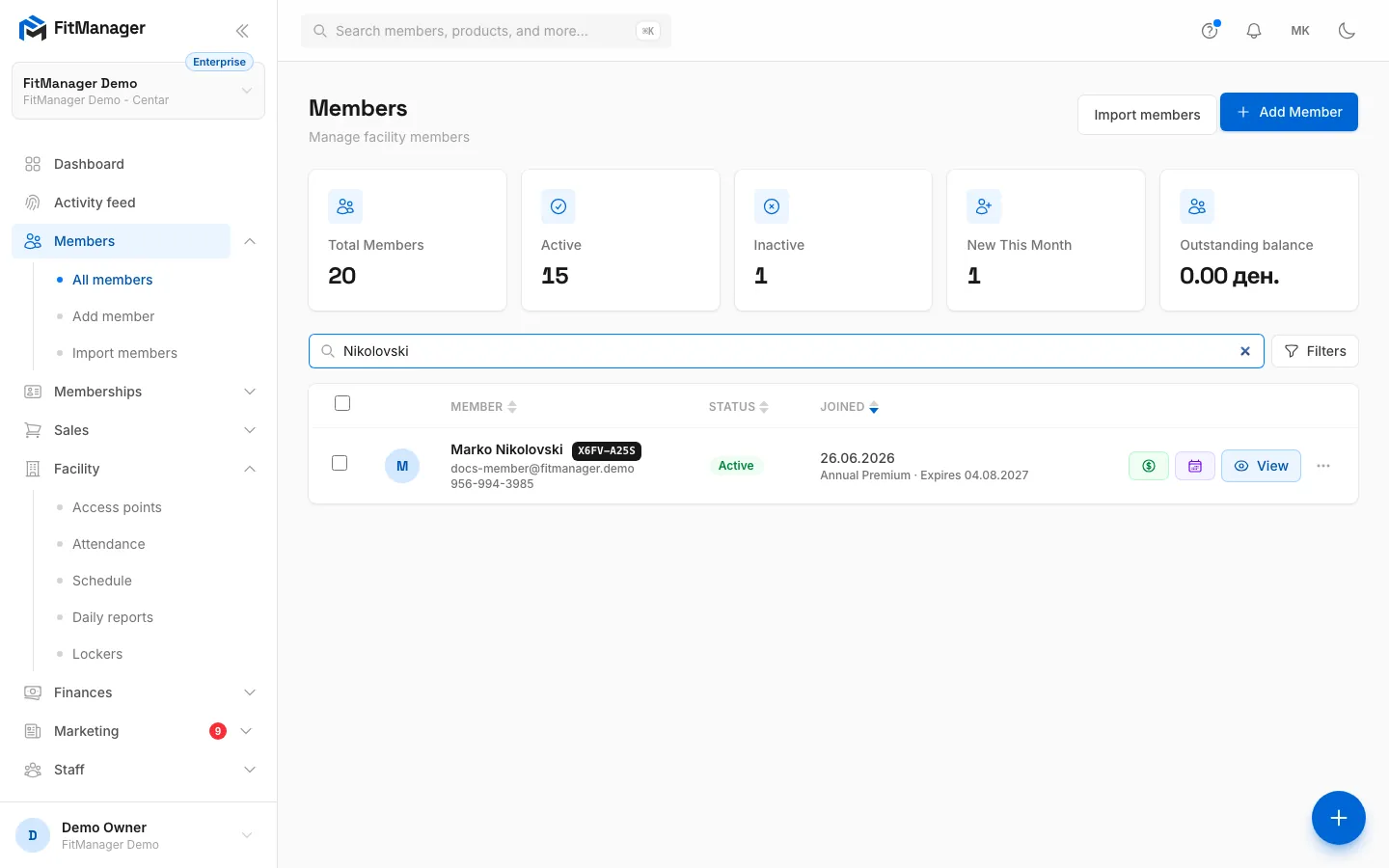Clear the Nikolovski search with the X icon
The height and width of the screenshot is (868, 1389).
[1245, 351]
